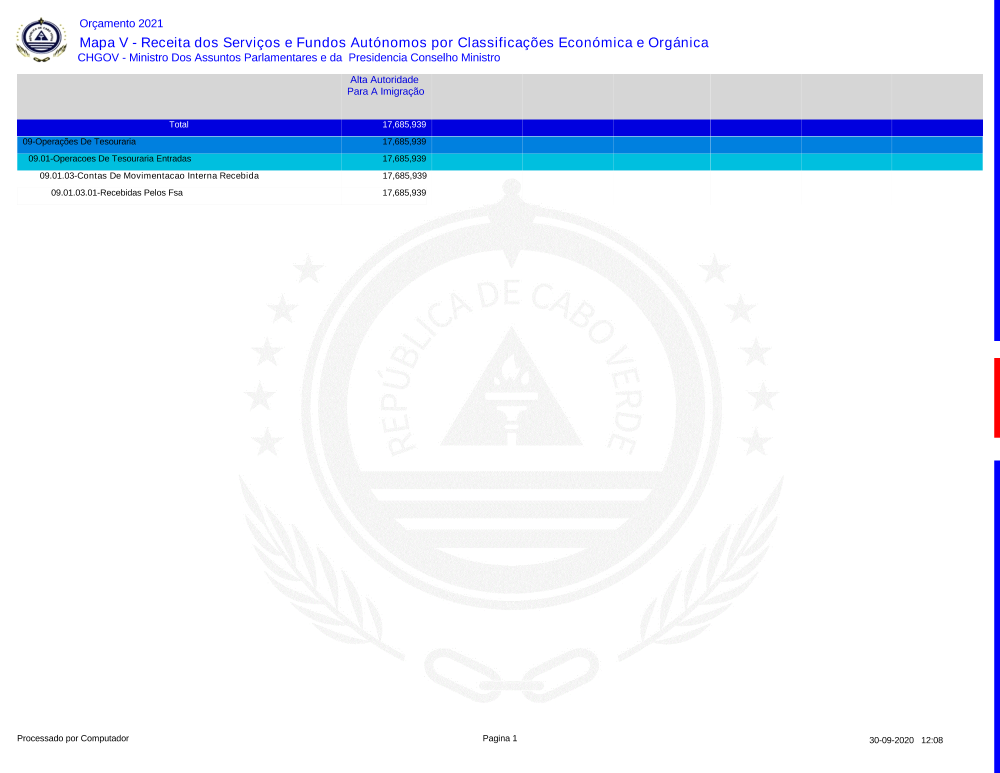
Task: Click the Cabo Verde coat of arms logo
Action: 41,40
